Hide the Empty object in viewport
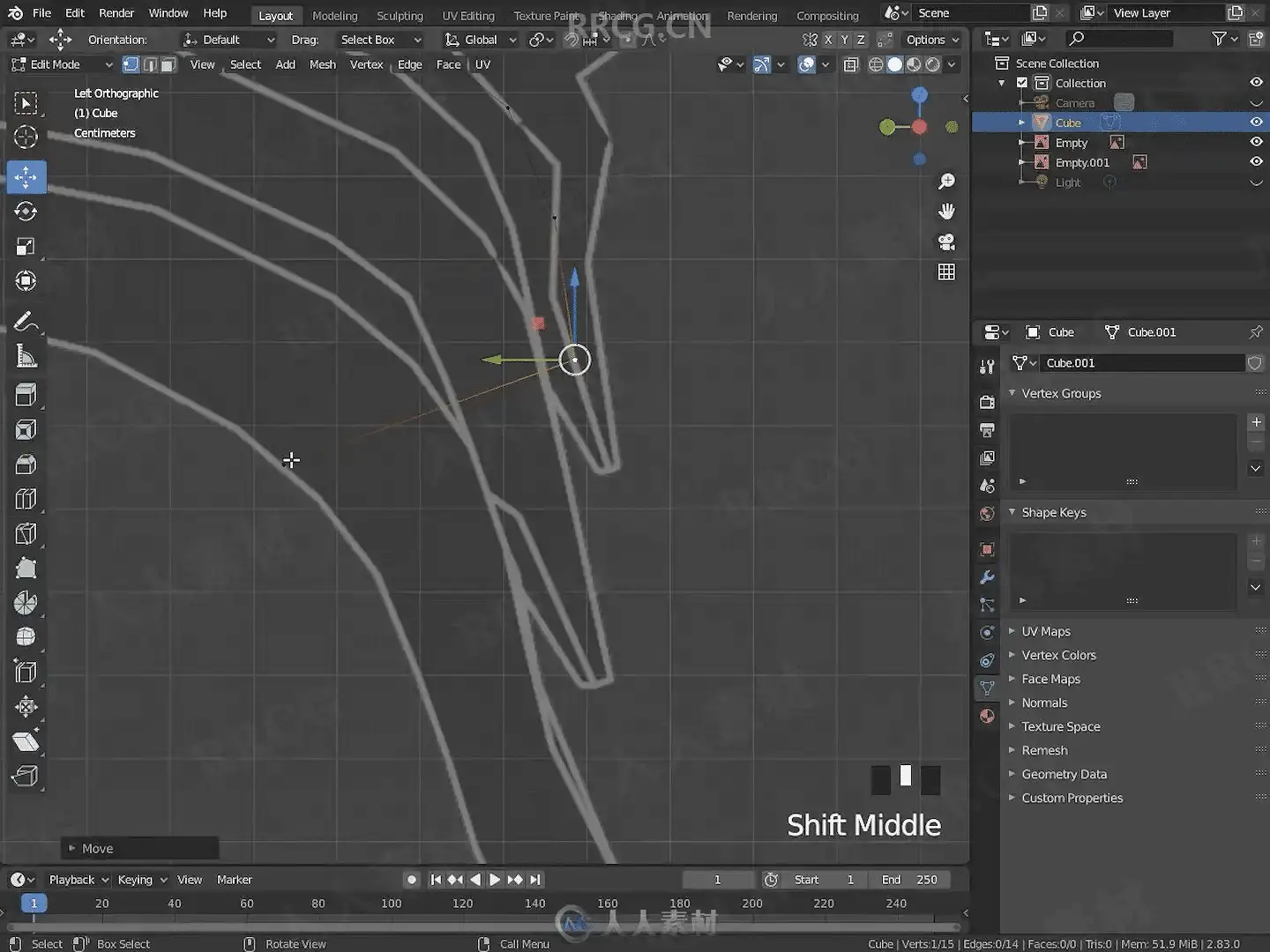This screenshot has width=1270, height=952. pos(1256,142)
